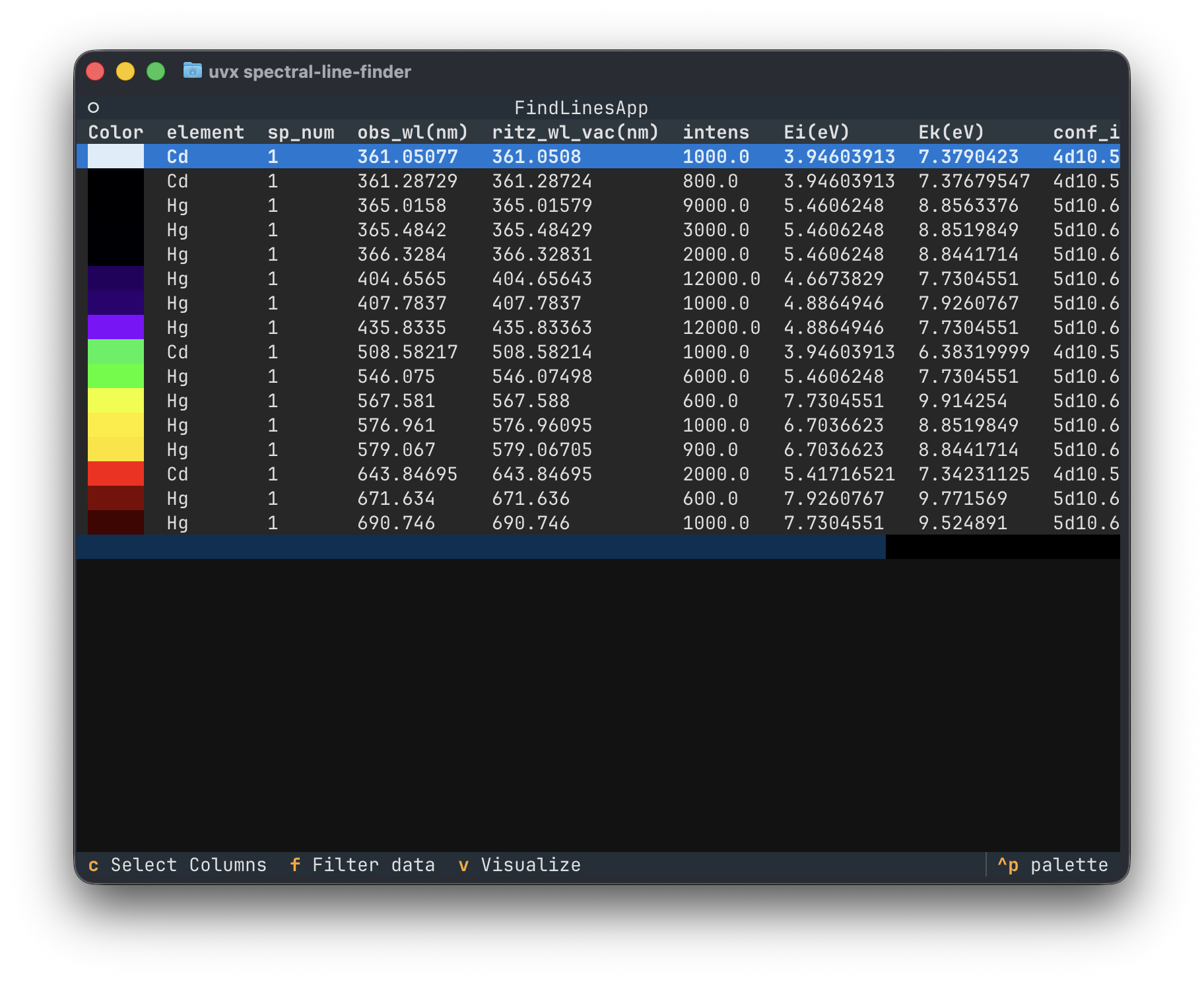Viewport: 1204px width, 982px height.
Task: Select the intens cell 9000.0
Action: pos(716,205)
